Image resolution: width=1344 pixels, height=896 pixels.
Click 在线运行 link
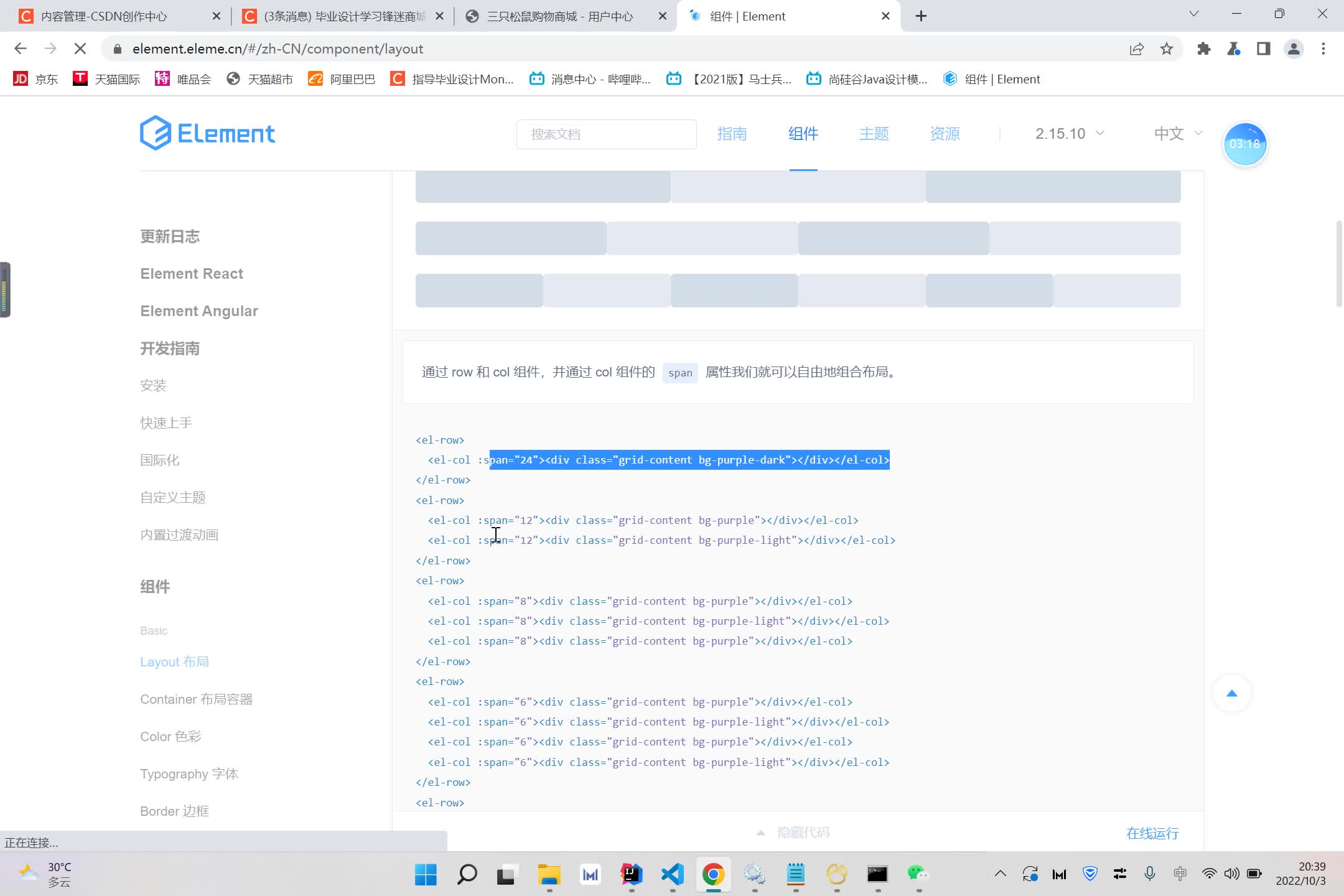click(1152, 833)
